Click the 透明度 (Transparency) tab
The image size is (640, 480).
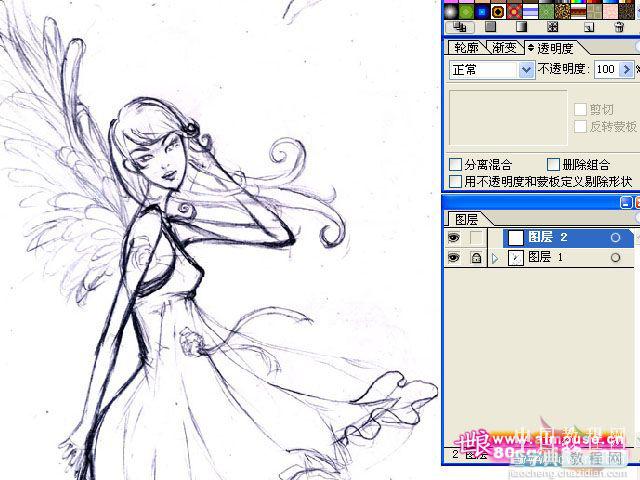pyautogui.click(x=555, y=49)
